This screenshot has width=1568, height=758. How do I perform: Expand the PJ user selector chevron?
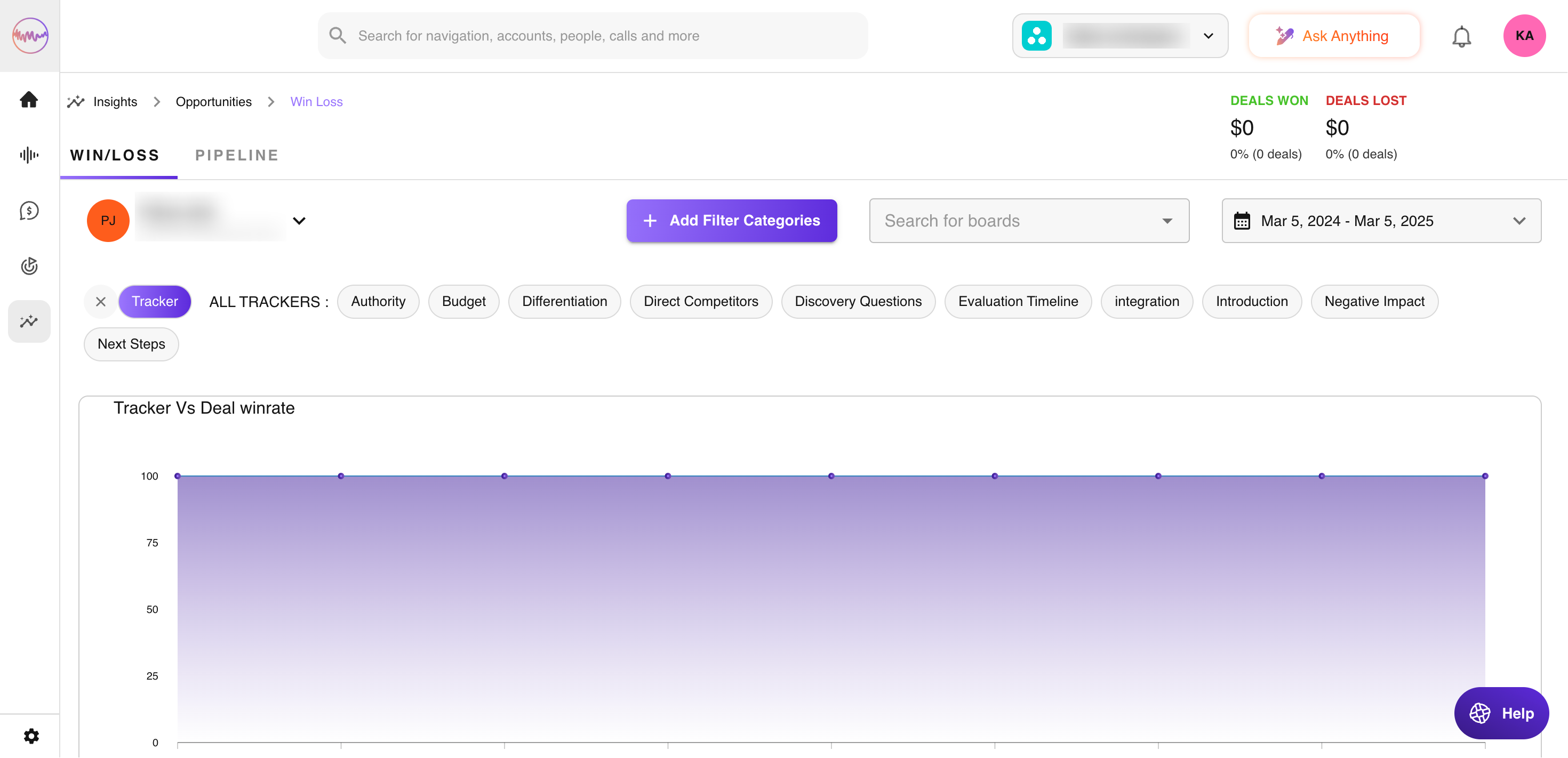coord(299,221)
